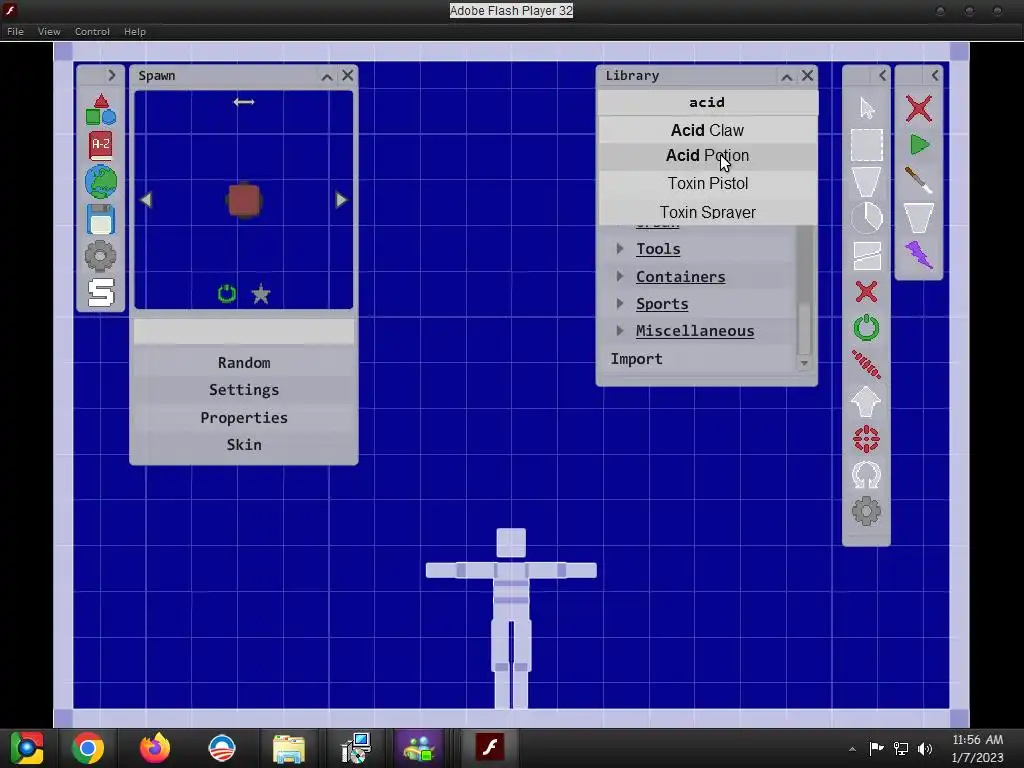Click the green power icon in Spawn preview
1024x768 pixels.
coord(227,294)
